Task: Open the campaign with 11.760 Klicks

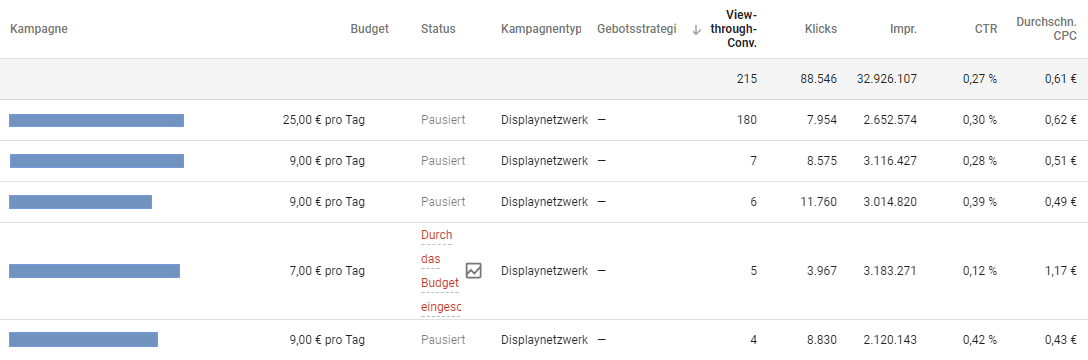Action: [80, 202]
